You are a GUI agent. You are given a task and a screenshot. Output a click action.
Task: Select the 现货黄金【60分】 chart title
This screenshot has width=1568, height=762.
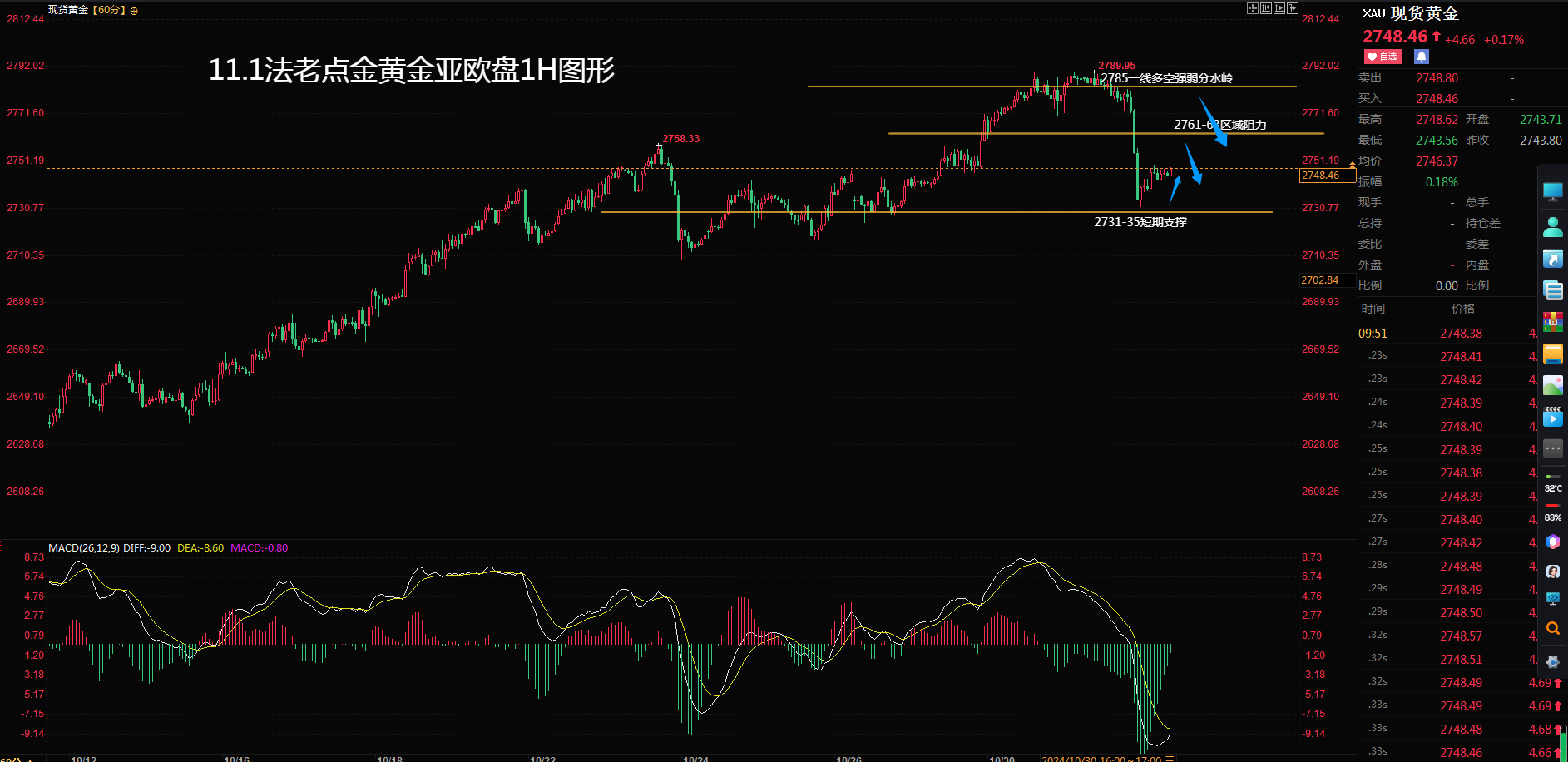87,10
